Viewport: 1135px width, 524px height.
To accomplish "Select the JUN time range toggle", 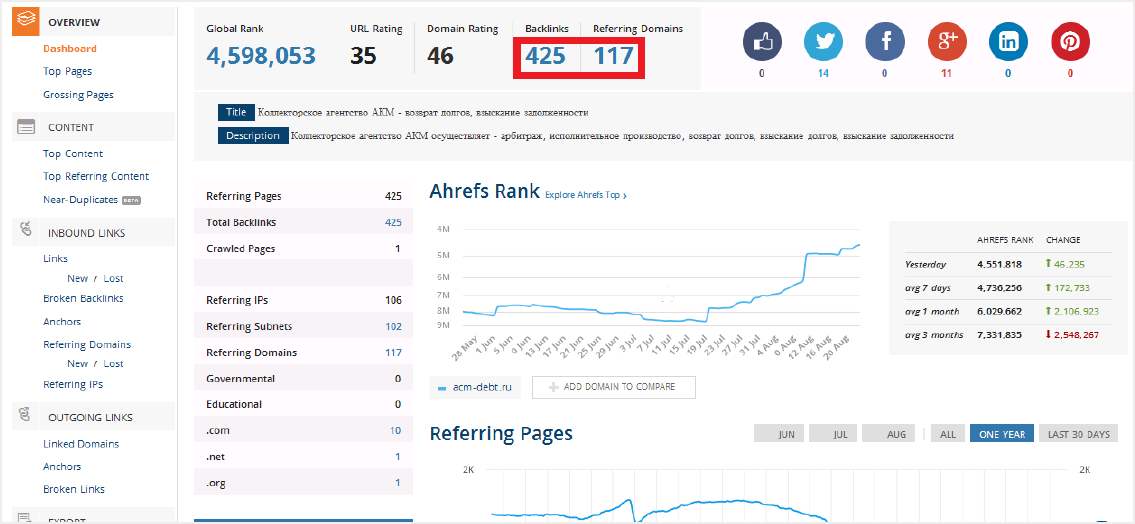I will click(x=786, y=434).
